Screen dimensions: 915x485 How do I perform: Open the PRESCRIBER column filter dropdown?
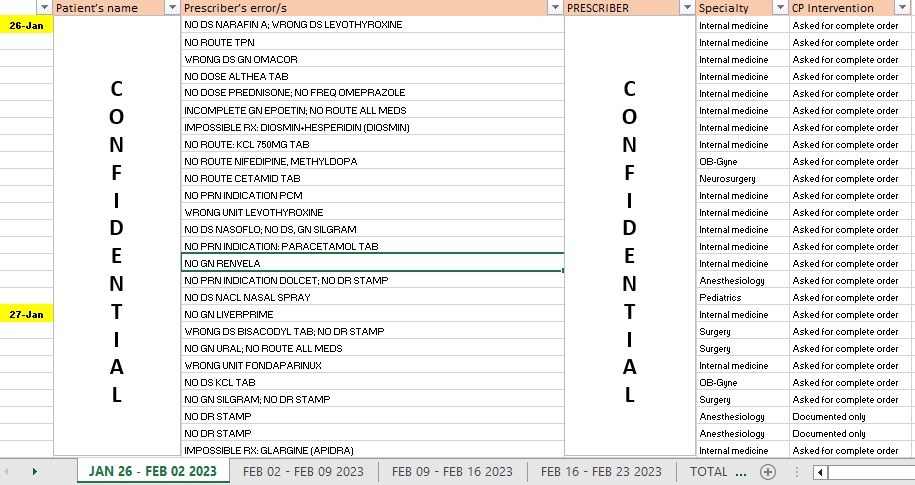point(687,8)
